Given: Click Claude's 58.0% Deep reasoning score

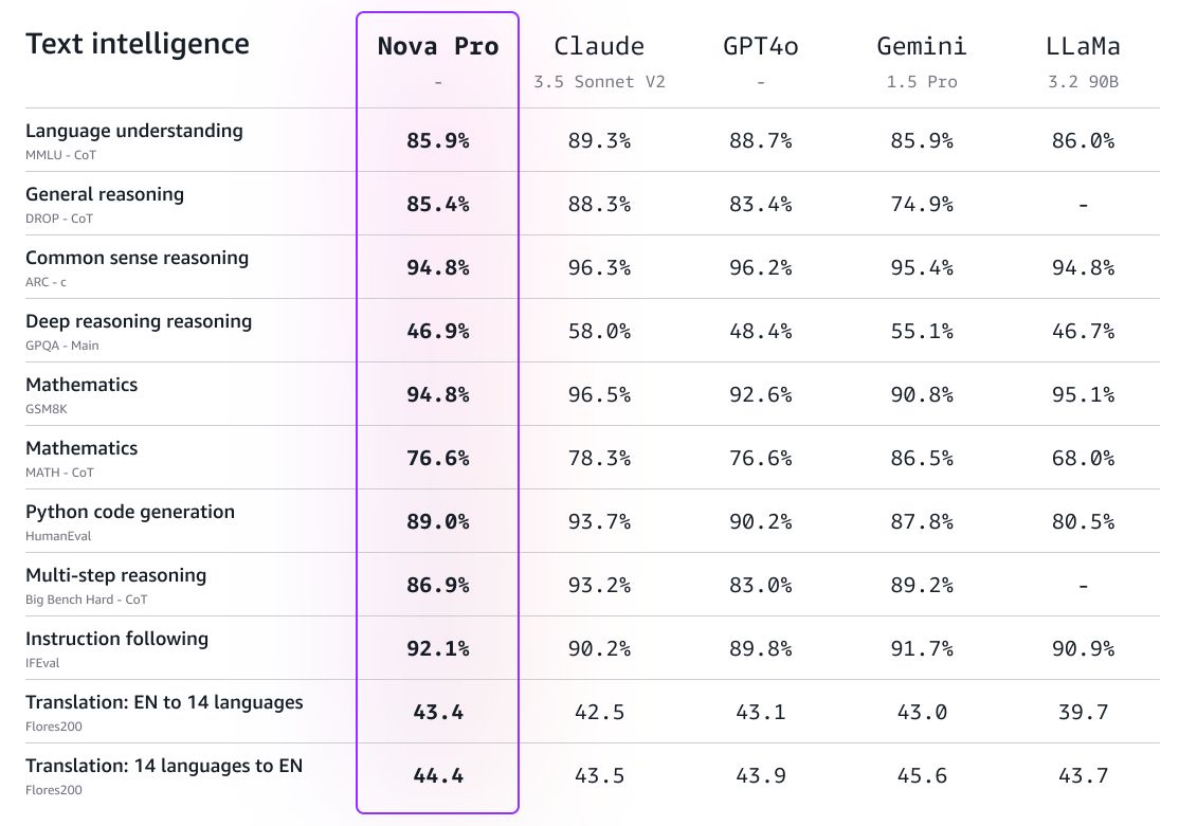Looking at the screenshot, I should pyautogui.click(x=599, y=331).
